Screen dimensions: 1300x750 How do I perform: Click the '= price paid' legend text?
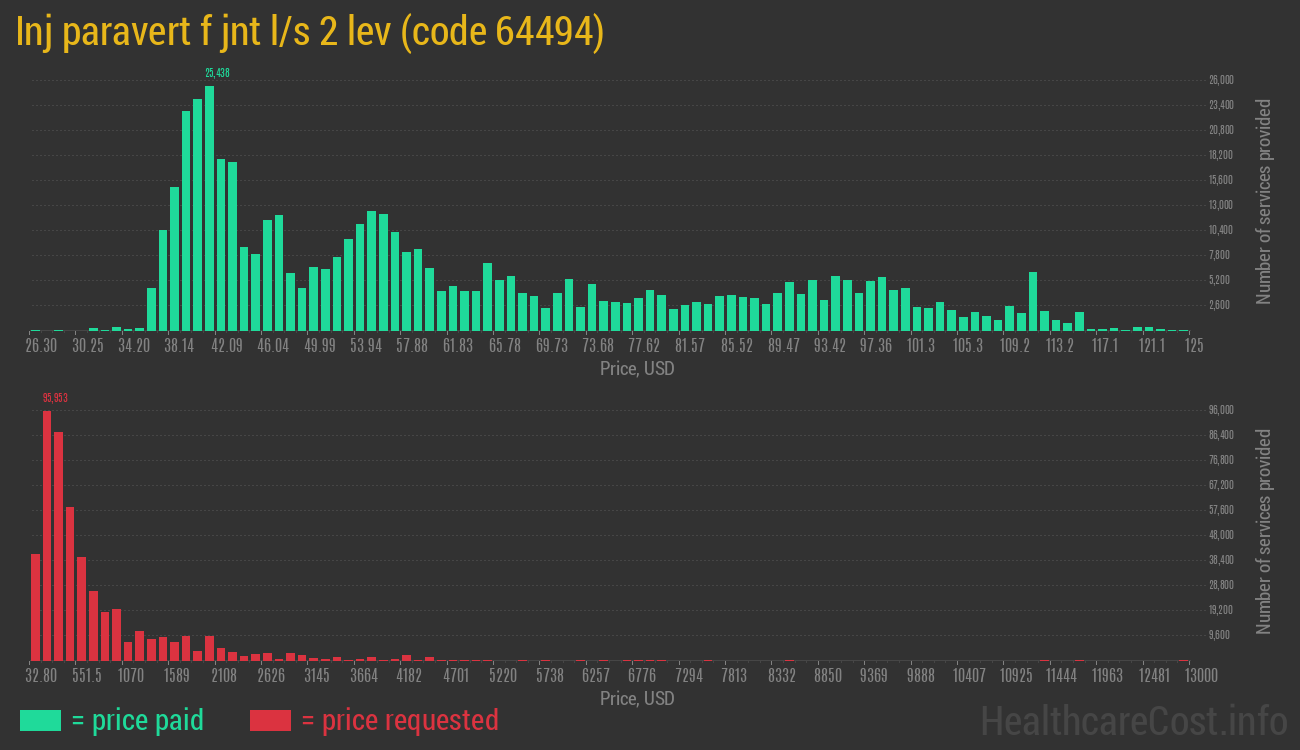tap(137, 720)
